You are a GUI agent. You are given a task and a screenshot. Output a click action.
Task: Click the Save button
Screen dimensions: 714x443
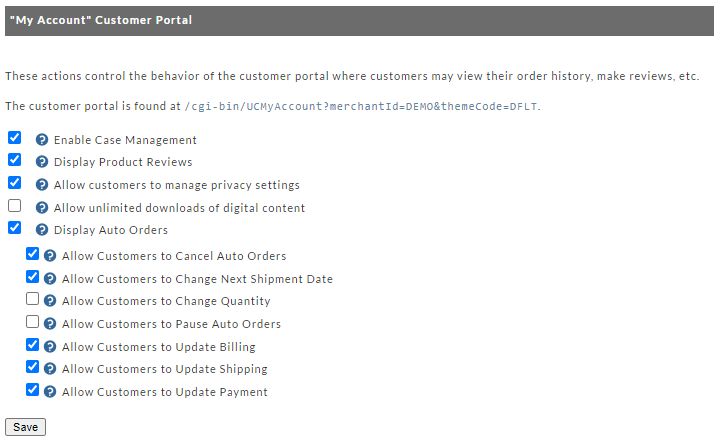pyautogui.click(x=26, y=427)
